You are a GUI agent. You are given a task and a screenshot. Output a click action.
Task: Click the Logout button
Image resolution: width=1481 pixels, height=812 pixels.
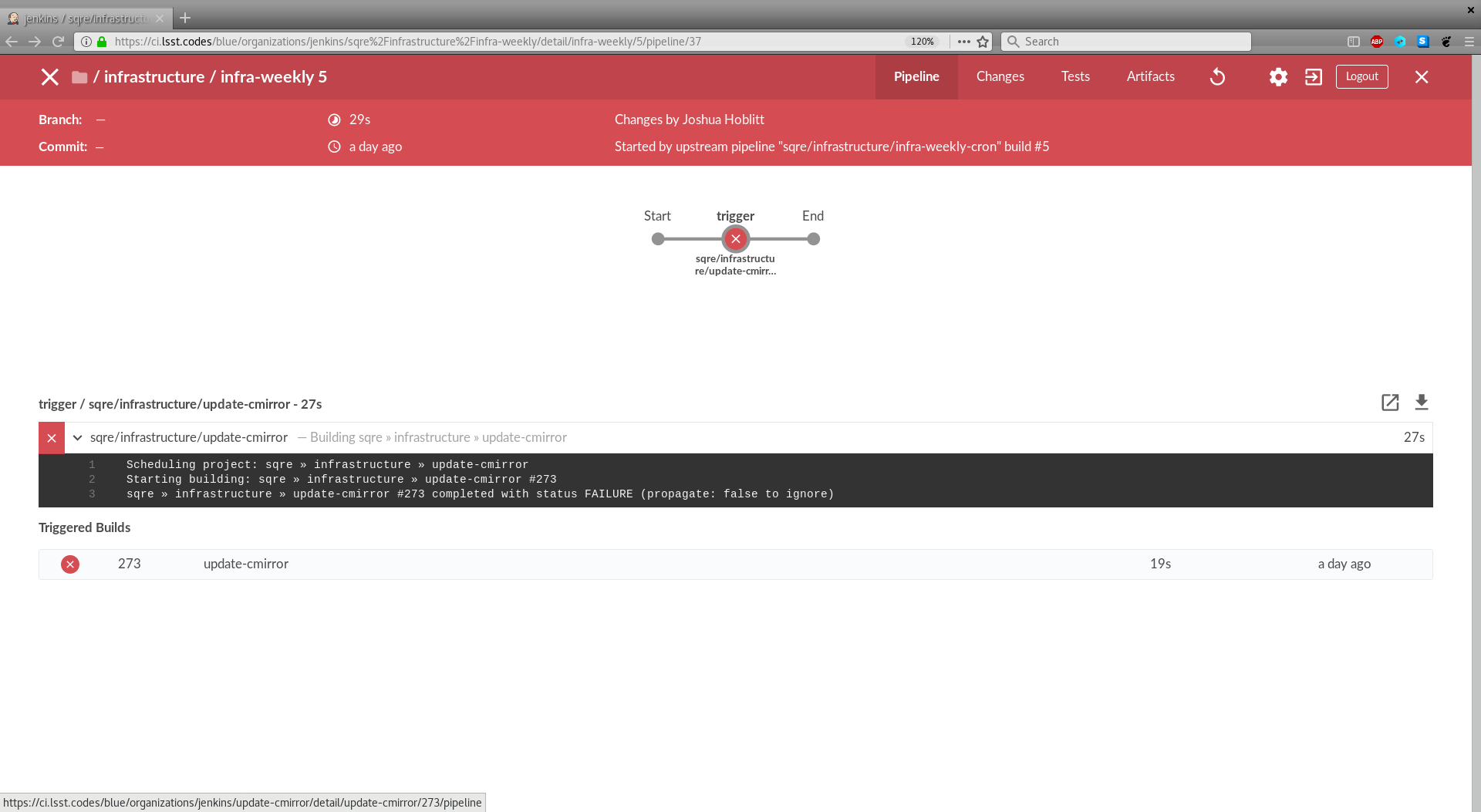pyautogui.click(x=1361, y=77)
